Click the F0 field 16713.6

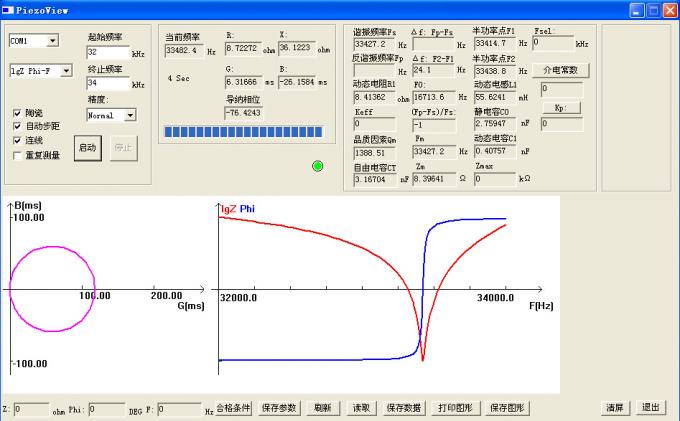click(434, 98)
